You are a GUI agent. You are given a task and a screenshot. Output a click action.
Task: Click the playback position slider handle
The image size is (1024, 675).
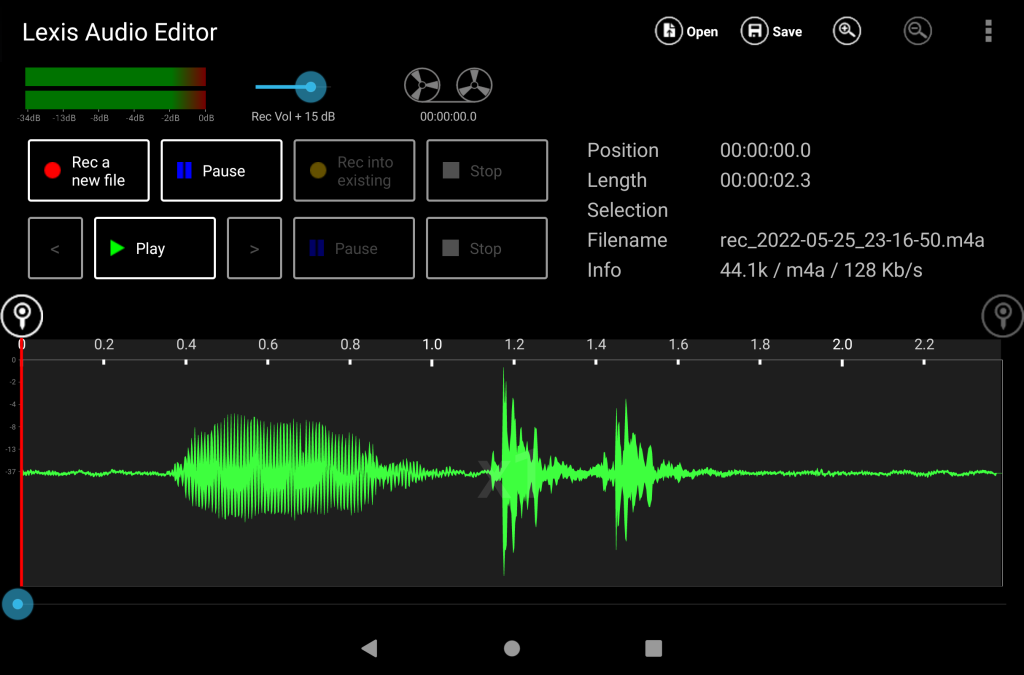18,604
